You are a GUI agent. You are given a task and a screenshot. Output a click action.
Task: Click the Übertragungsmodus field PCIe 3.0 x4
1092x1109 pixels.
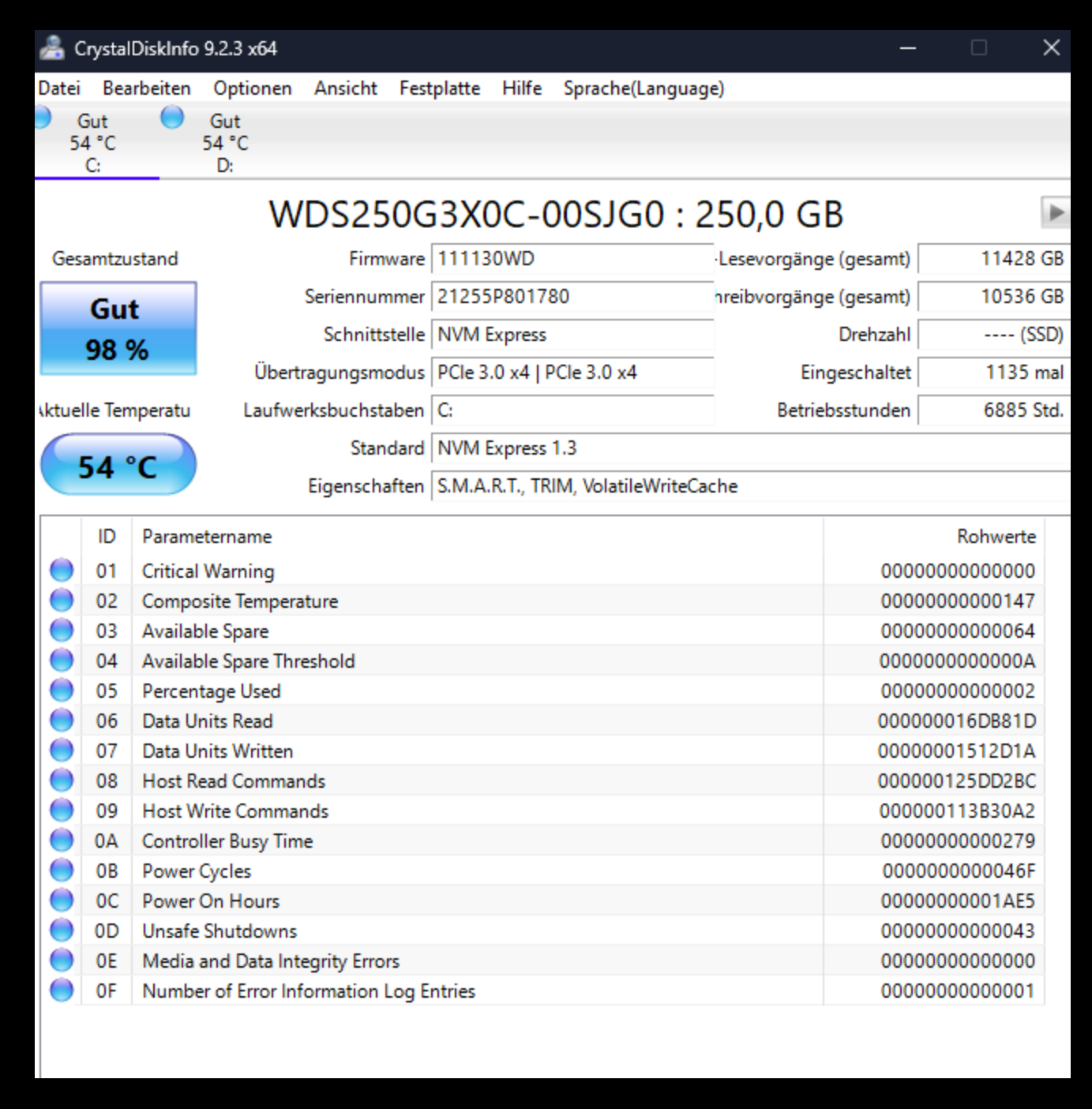[x=572, y=373]
